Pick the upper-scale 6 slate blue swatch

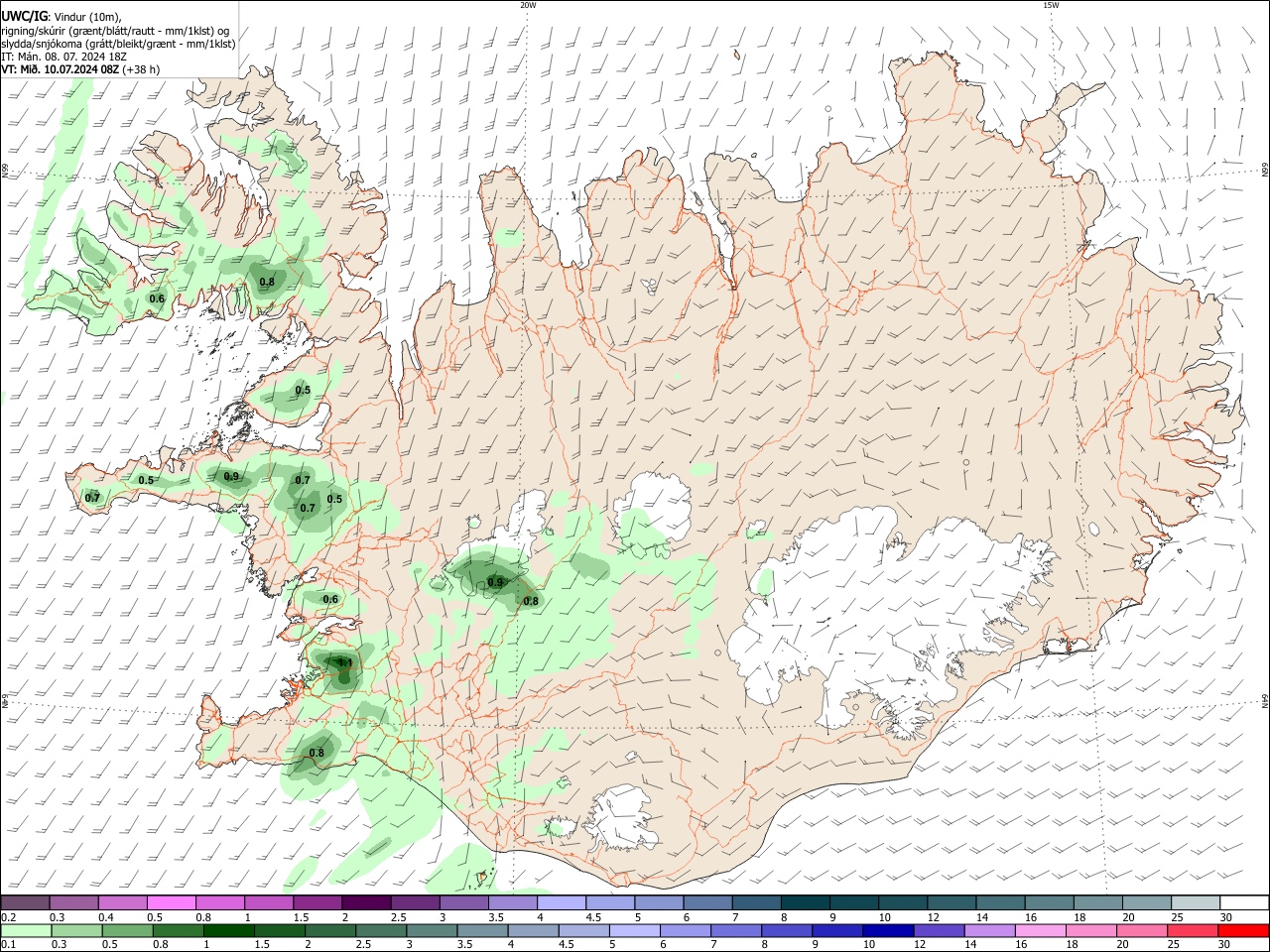pyautogui.click(x=708, y=903)
